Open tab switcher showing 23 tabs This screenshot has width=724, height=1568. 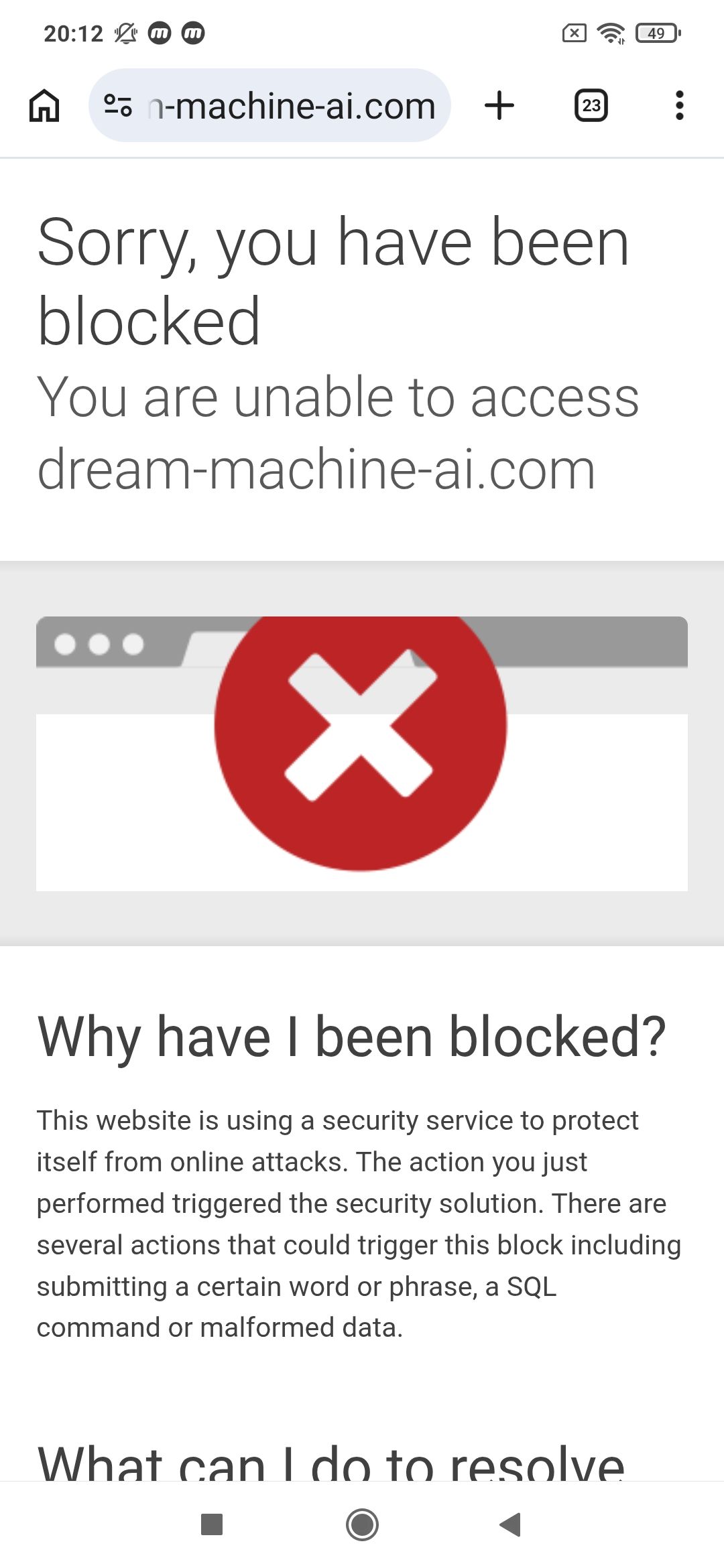[591, 106]
